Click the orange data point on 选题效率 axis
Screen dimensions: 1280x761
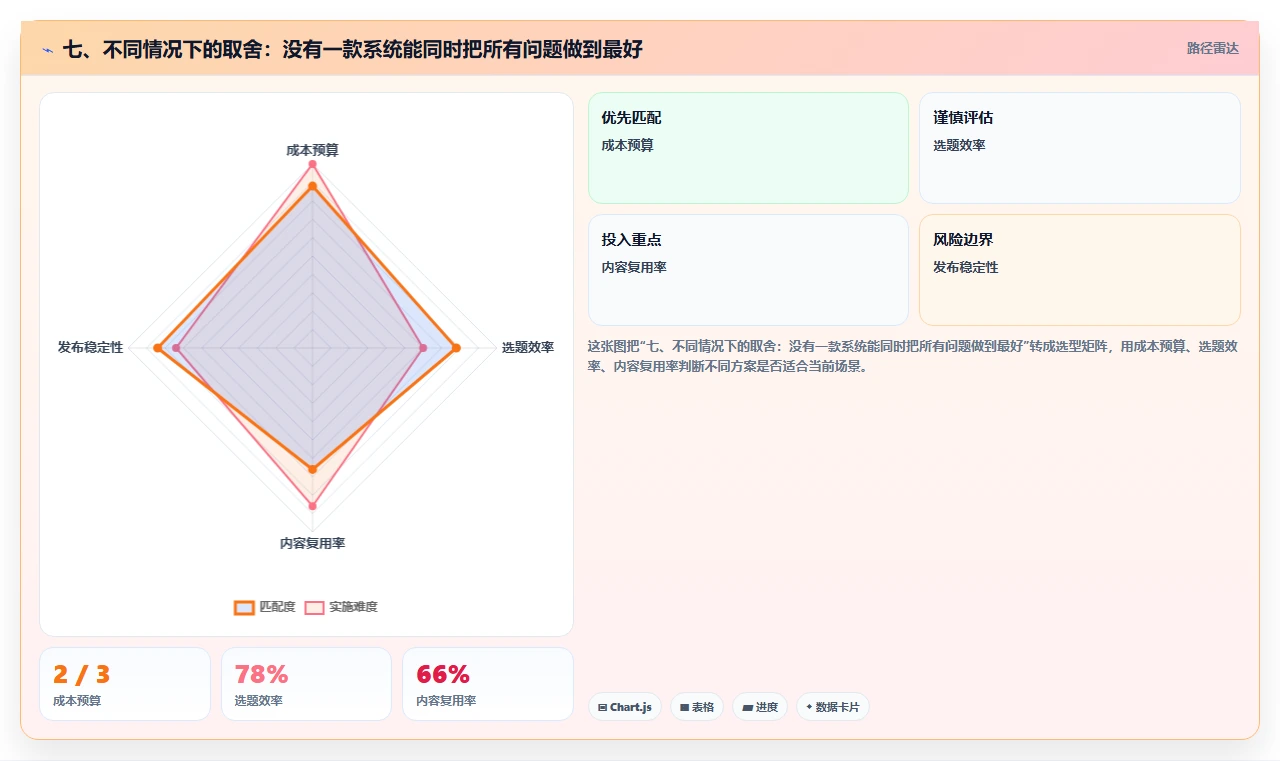(x=457, y=348)
